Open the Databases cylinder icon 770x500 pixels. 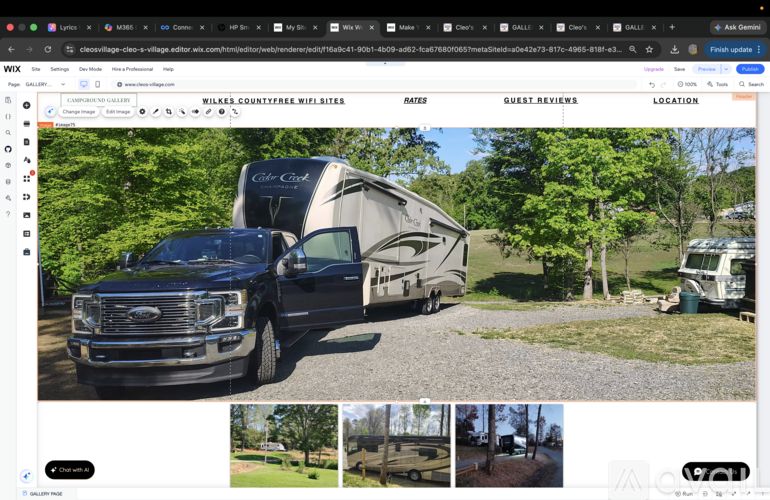click(8, 182)
